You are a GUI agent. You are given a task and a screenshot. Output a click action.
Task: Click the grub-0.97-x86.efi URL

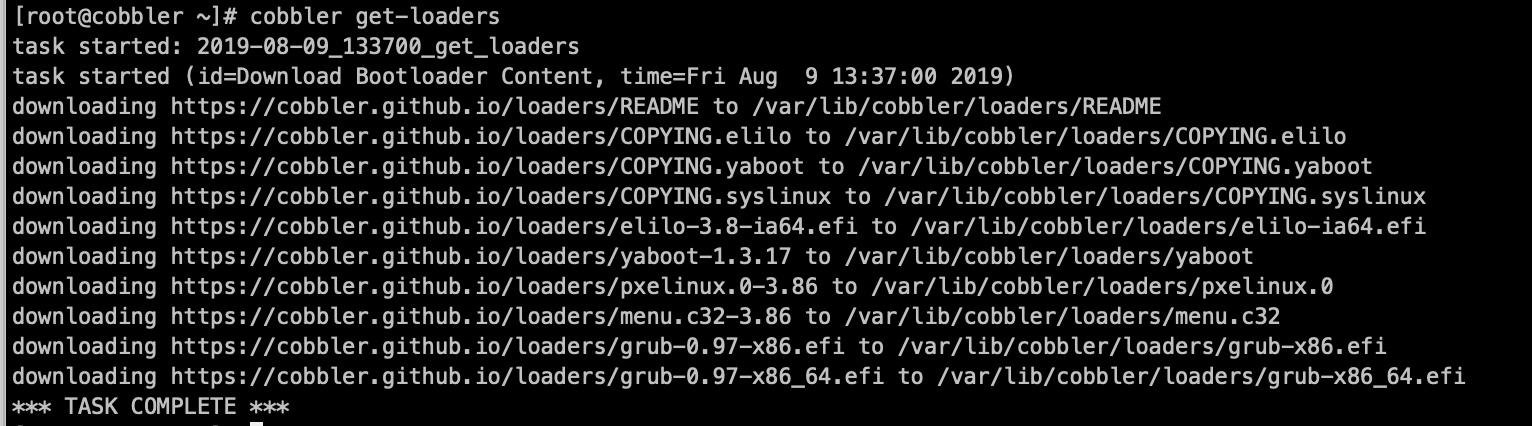pos(508,346)
